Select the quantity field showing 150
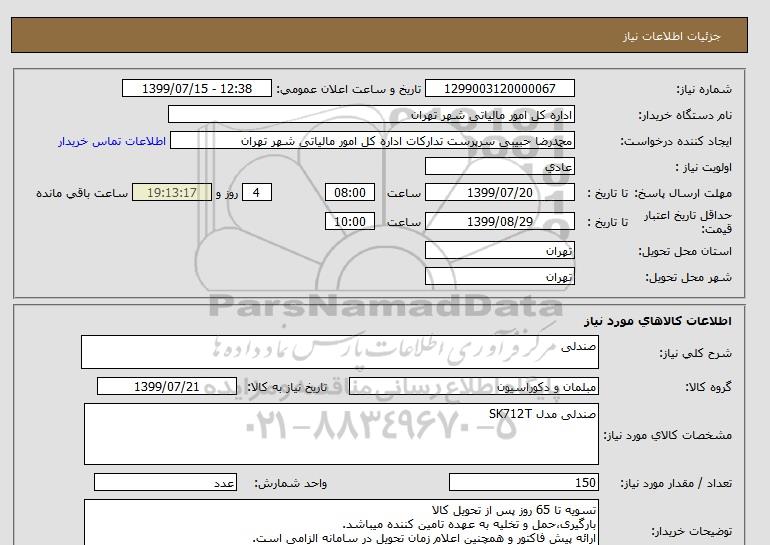The height and width of the screenshot is (545, 770). coord(524,482)
